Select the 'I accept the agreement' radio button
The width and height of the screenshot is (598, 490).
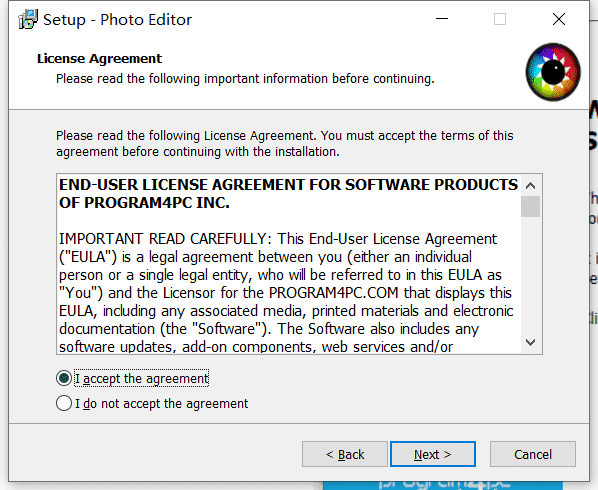click(x=64, y=378)
